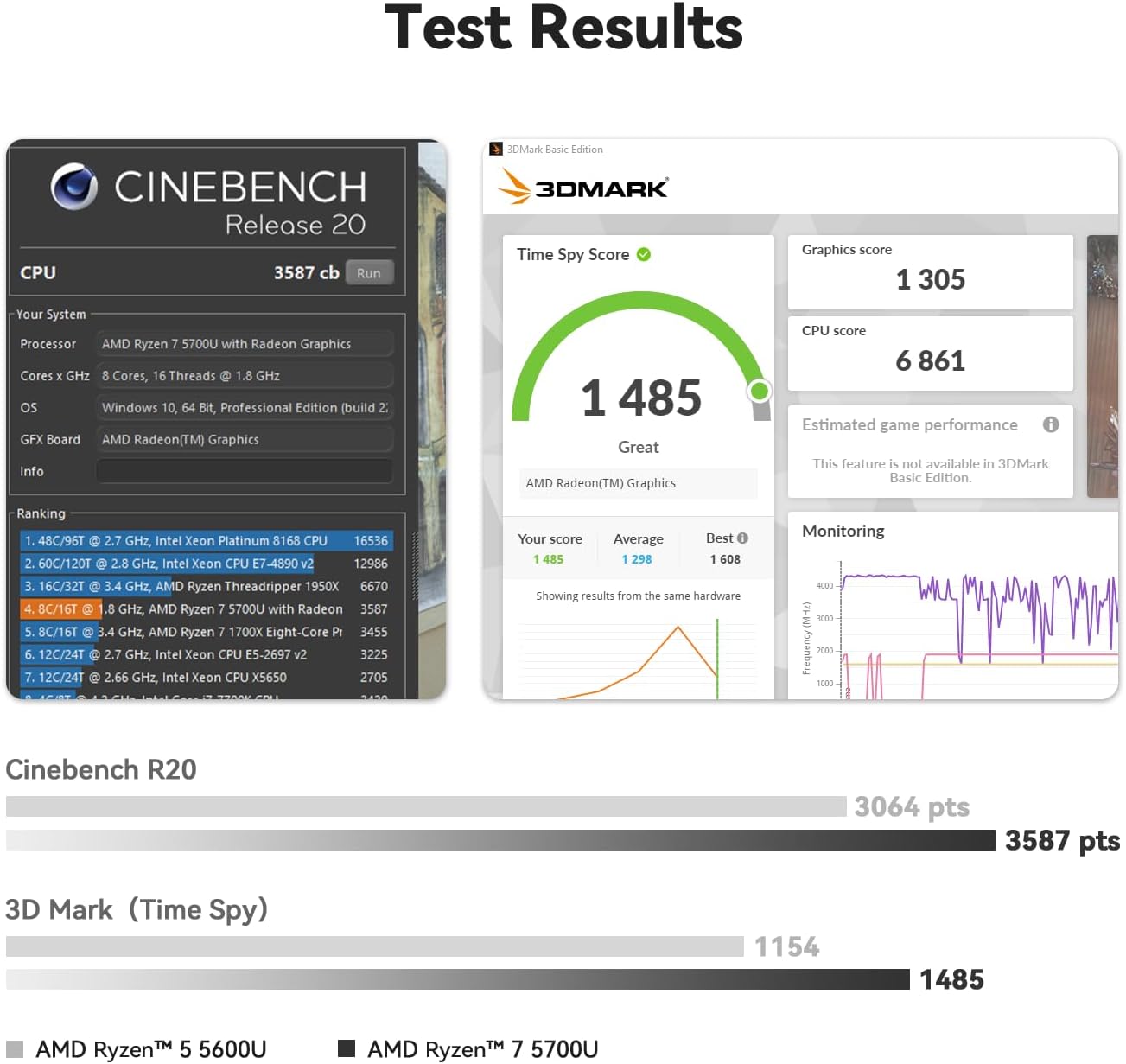The image size is (1126, 1064).
Task: Select highlighted ranking AMD Ryzen 7 5700U
Action: pos(207,609)
